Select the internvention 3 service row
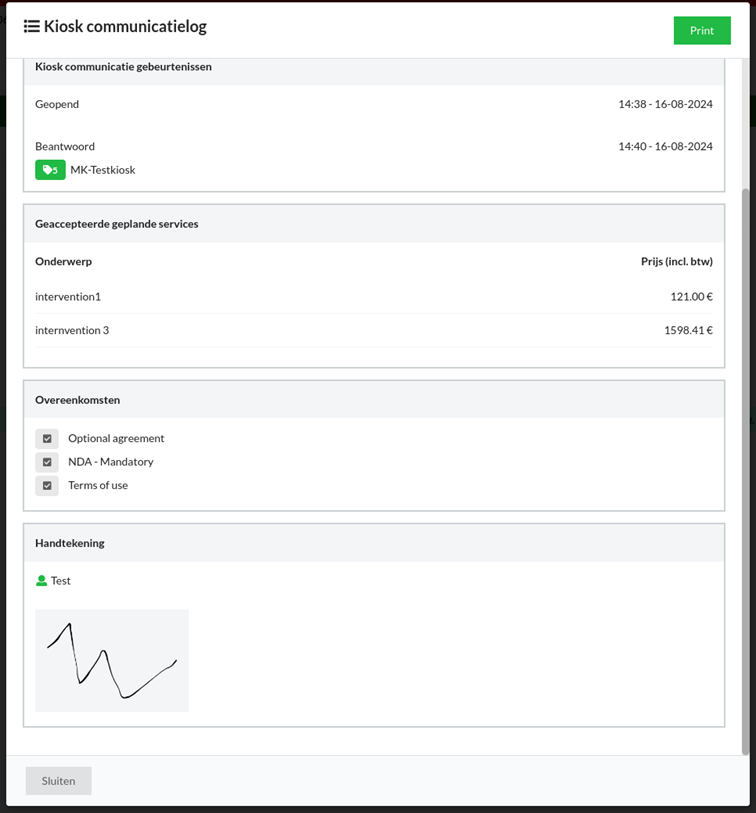756x813 pixels. pos(373,330)
